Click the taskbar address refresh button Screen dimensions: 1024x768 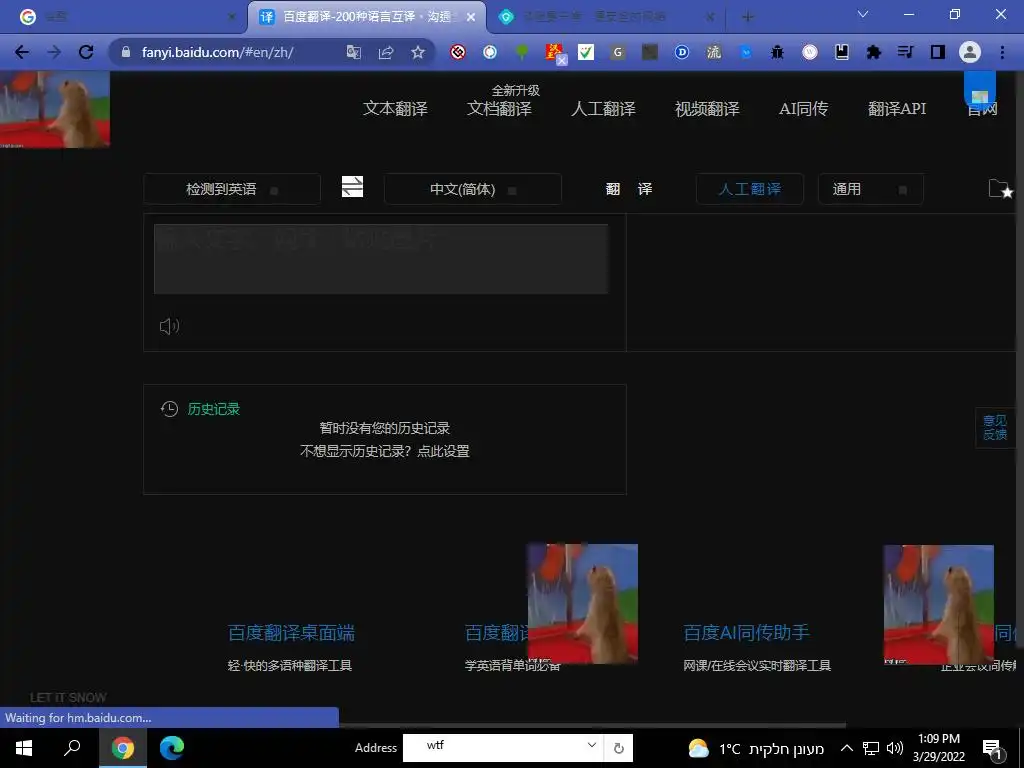pos(618,748)
